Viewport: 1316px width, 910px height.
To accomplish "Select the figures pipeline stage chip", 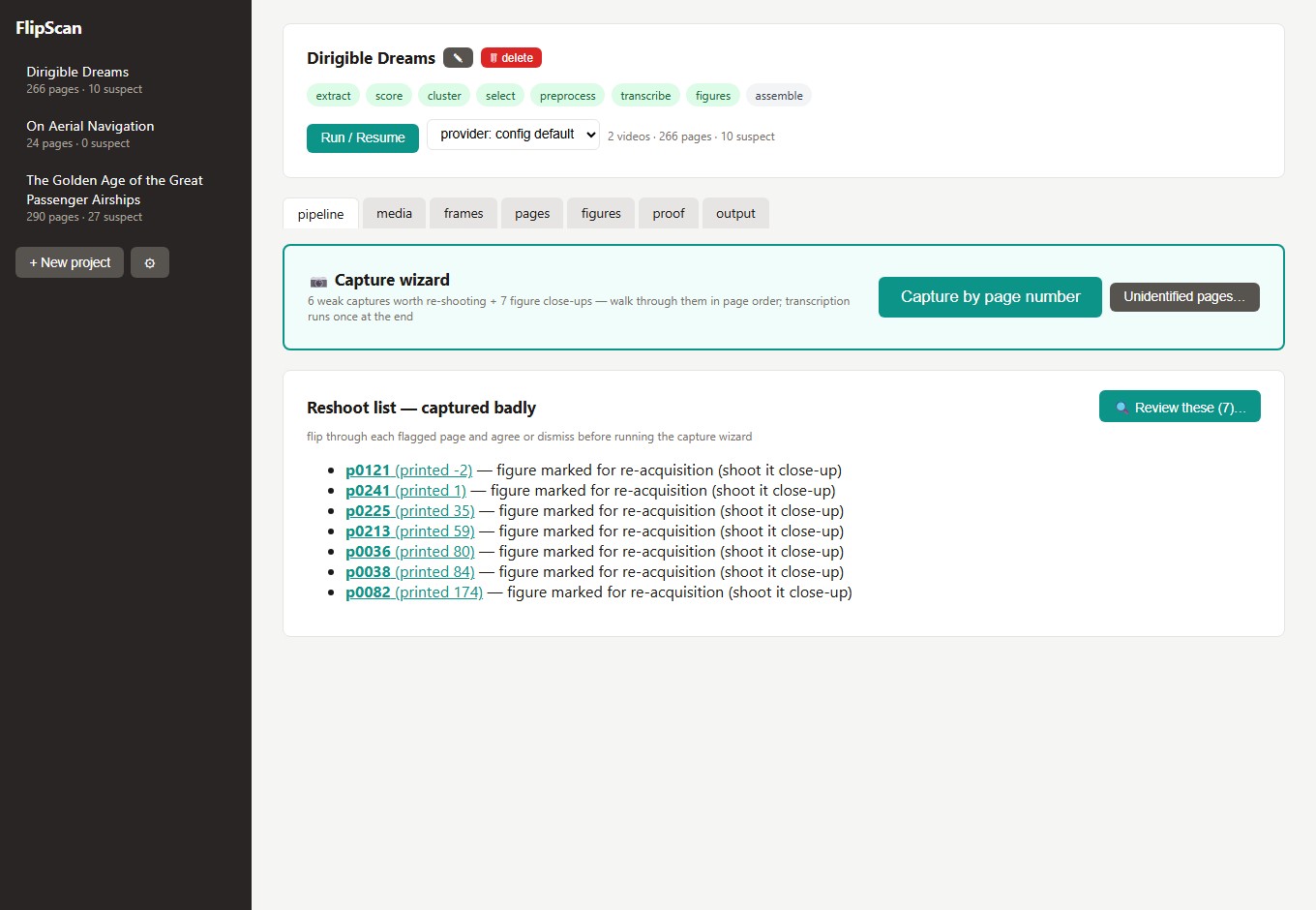I will tap(713, 95).
